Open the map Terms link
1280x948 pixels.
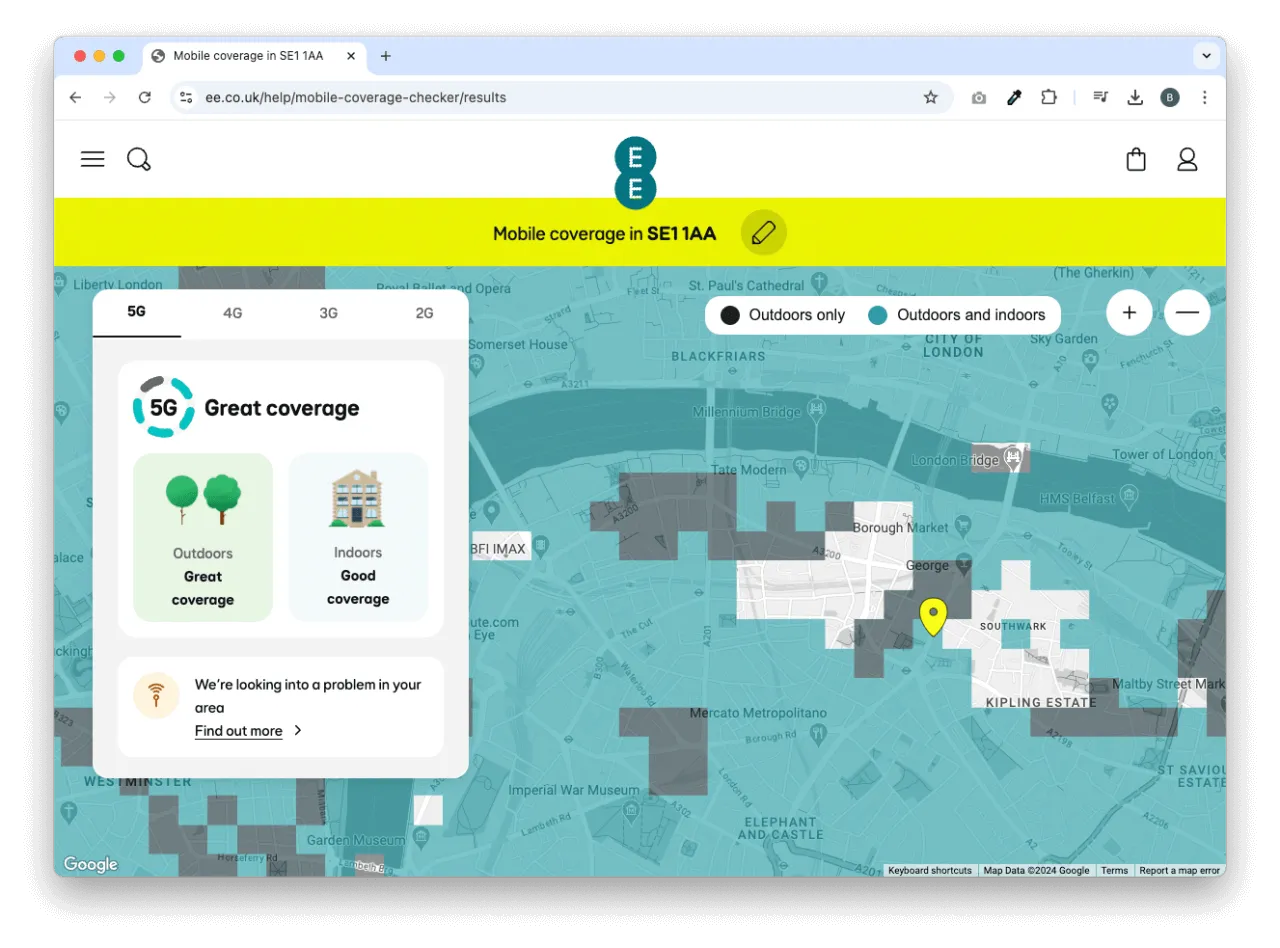click(x=1114, y=870)
